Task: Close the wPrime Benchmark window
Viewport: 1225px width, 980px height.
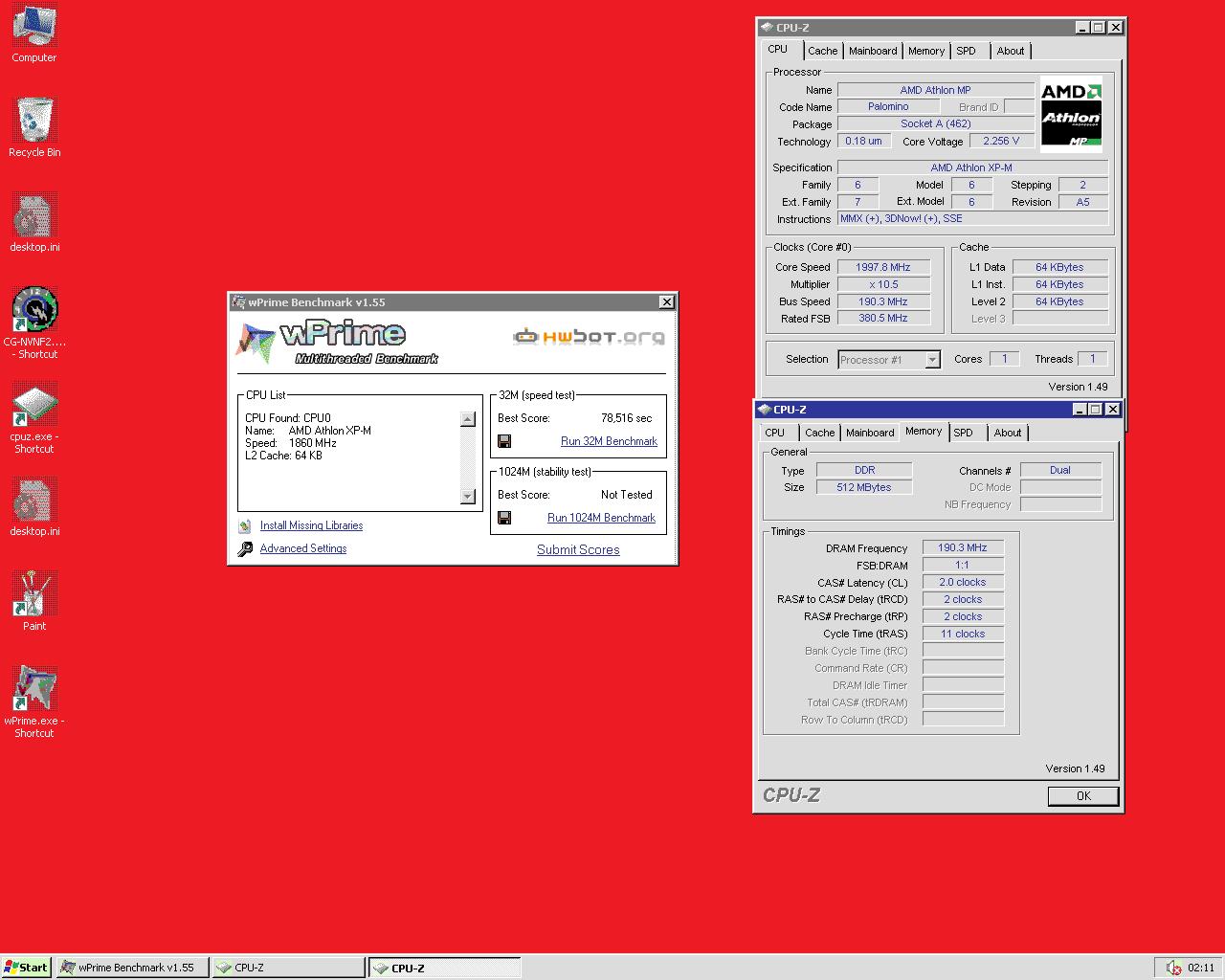Action: 667,302
